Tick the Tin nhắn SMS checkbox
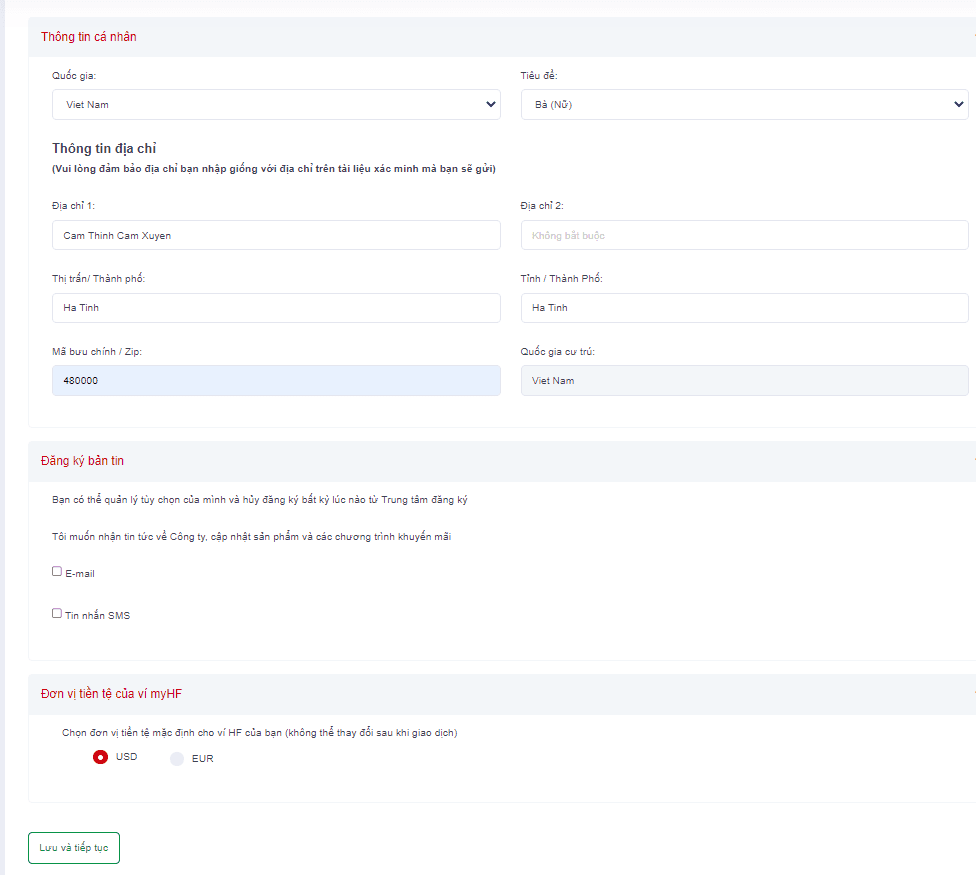Viewport: 976px width, 875px height. 57,614
